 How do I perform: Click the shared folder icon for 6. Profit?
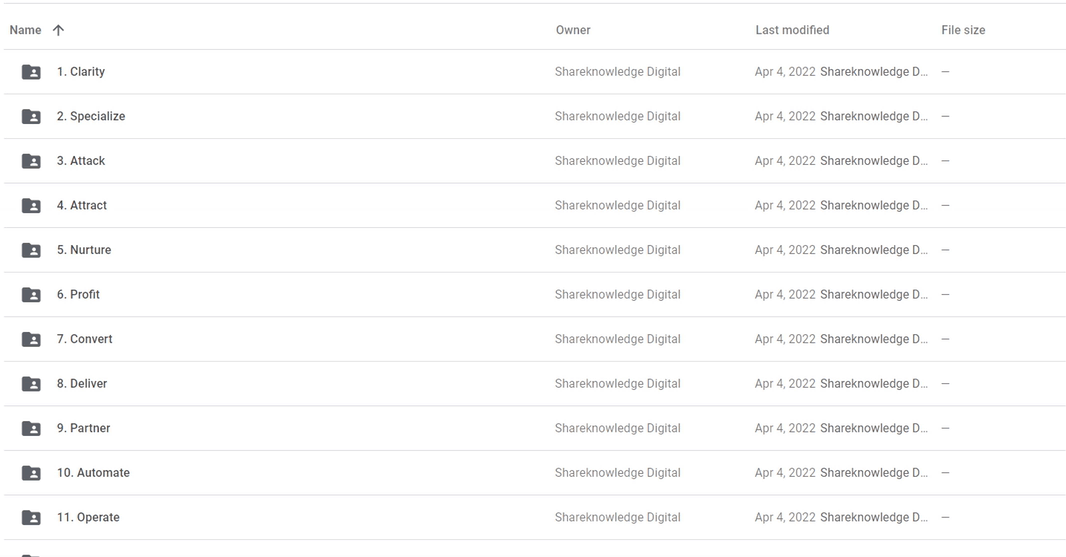pos(31,295)
